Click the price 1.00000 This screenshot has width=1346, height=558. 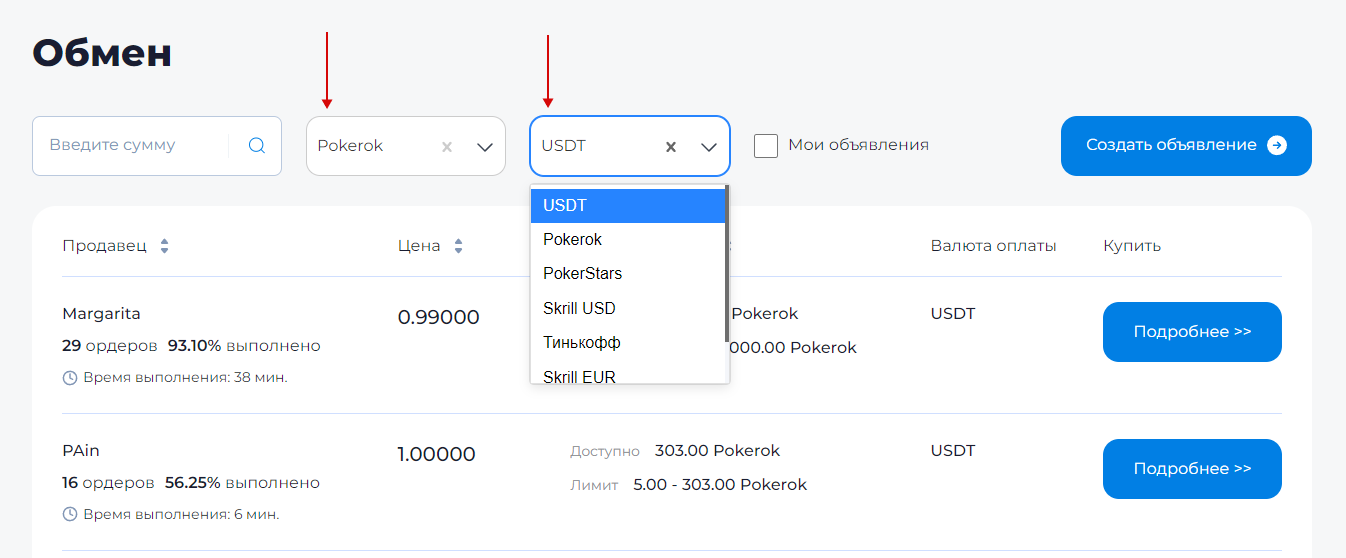pos(436,455)
